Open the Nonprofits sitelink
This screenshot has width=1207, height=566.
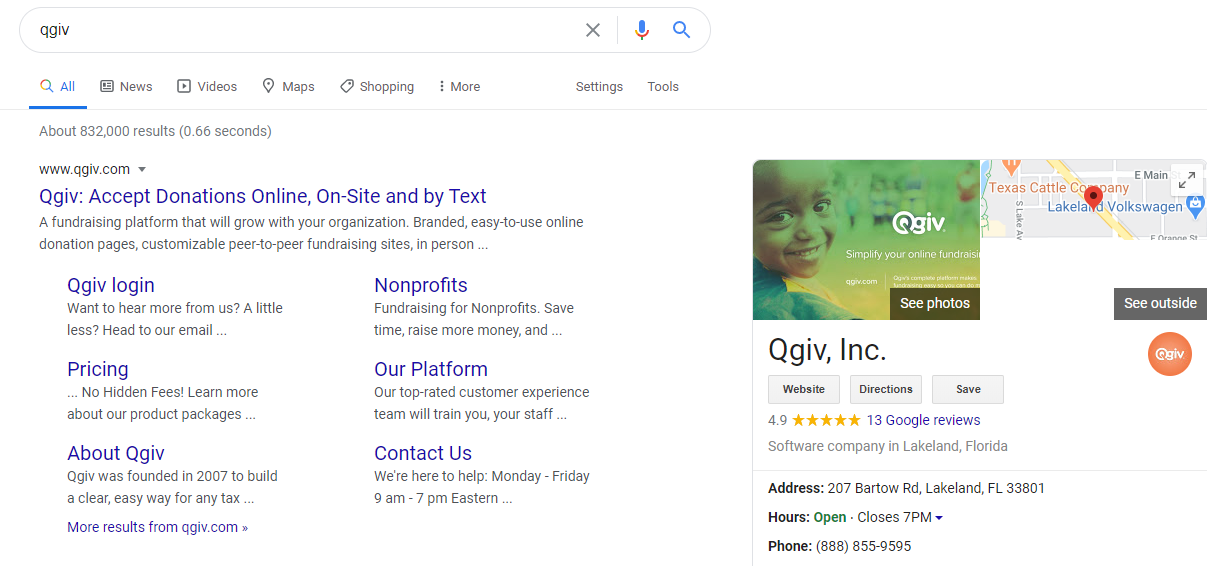tap(421, 285)
